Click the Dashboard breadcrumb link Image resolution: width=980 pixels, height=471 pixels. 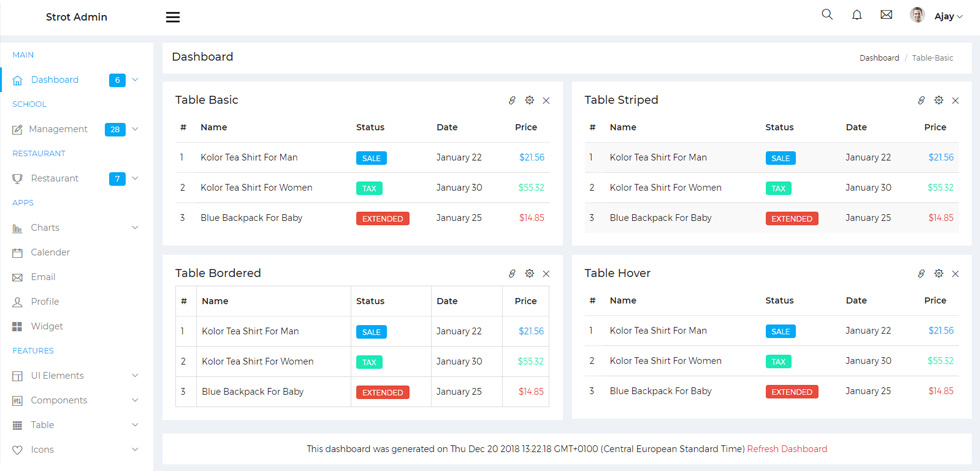click(879, 58)
